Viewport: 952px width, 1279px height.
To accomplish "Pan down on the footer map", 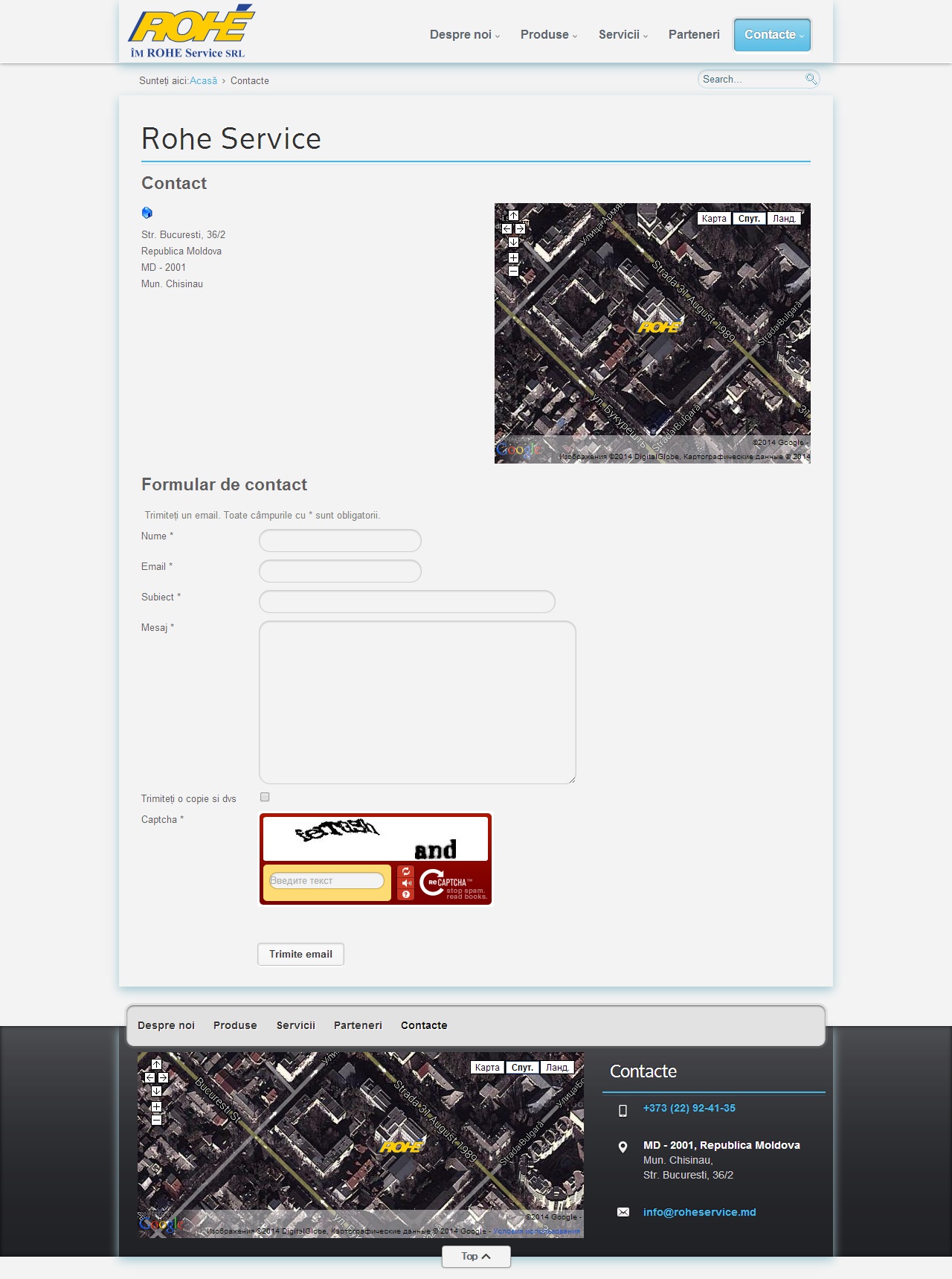I will coord(156,1091).
